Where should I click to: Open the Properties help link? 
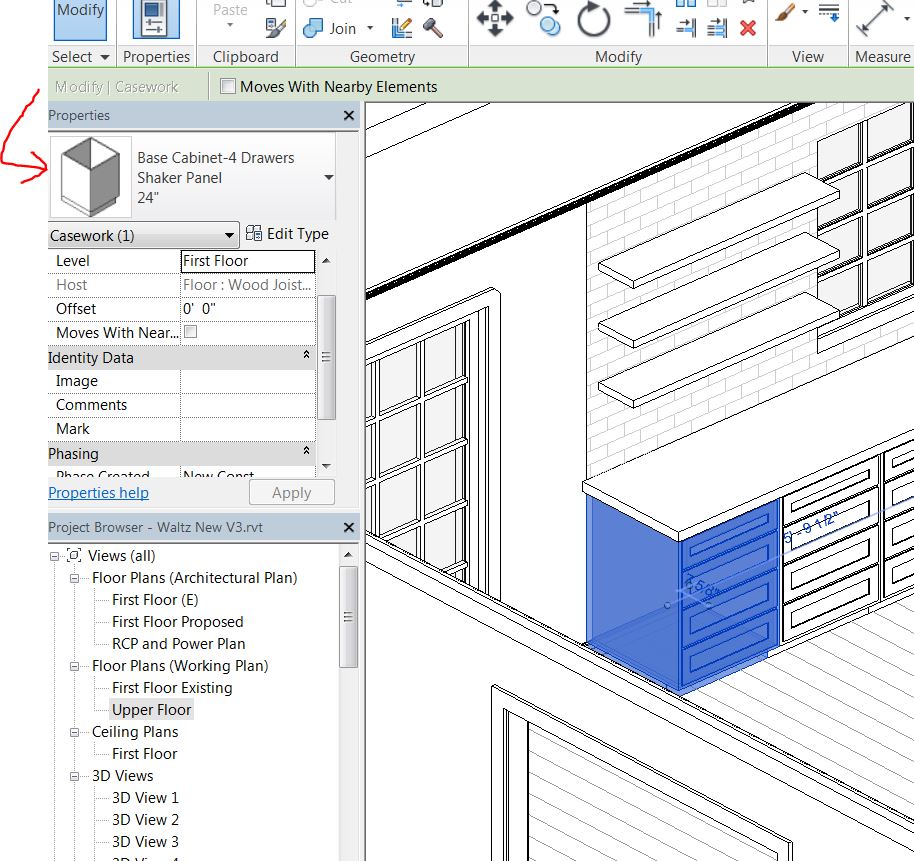click(98, 493)
